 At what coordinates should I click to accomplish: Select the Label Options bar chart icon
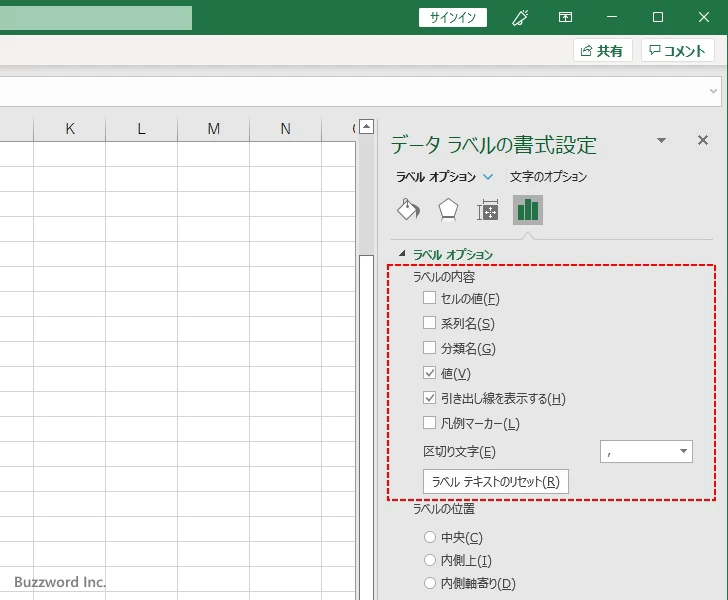[528, 209]
